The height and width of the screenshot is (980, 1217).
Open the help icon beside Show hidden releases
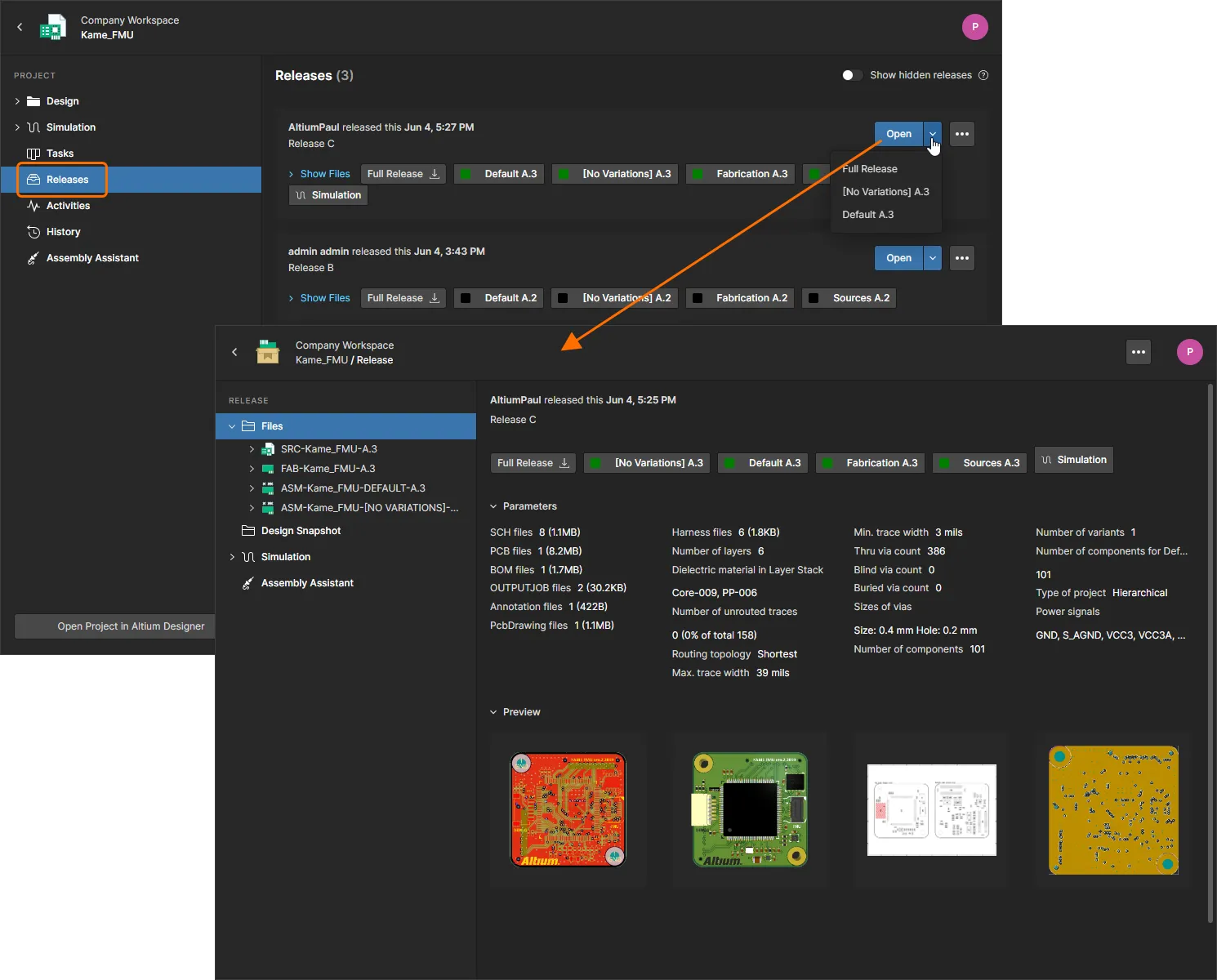click(x=983, y=75)
